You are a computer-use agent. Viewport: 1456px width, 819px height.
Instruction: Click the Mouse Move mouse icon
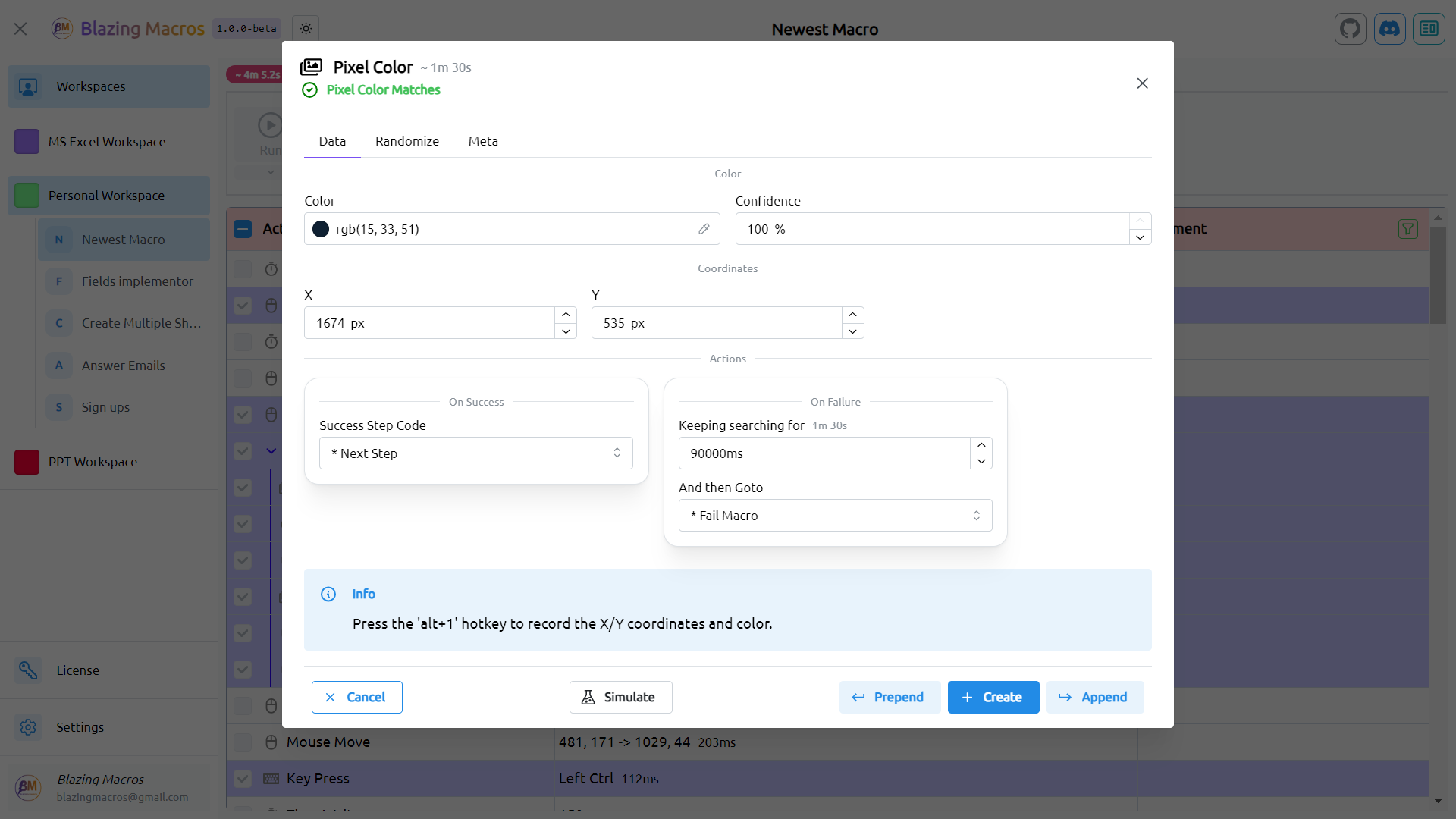coord(271,742)
